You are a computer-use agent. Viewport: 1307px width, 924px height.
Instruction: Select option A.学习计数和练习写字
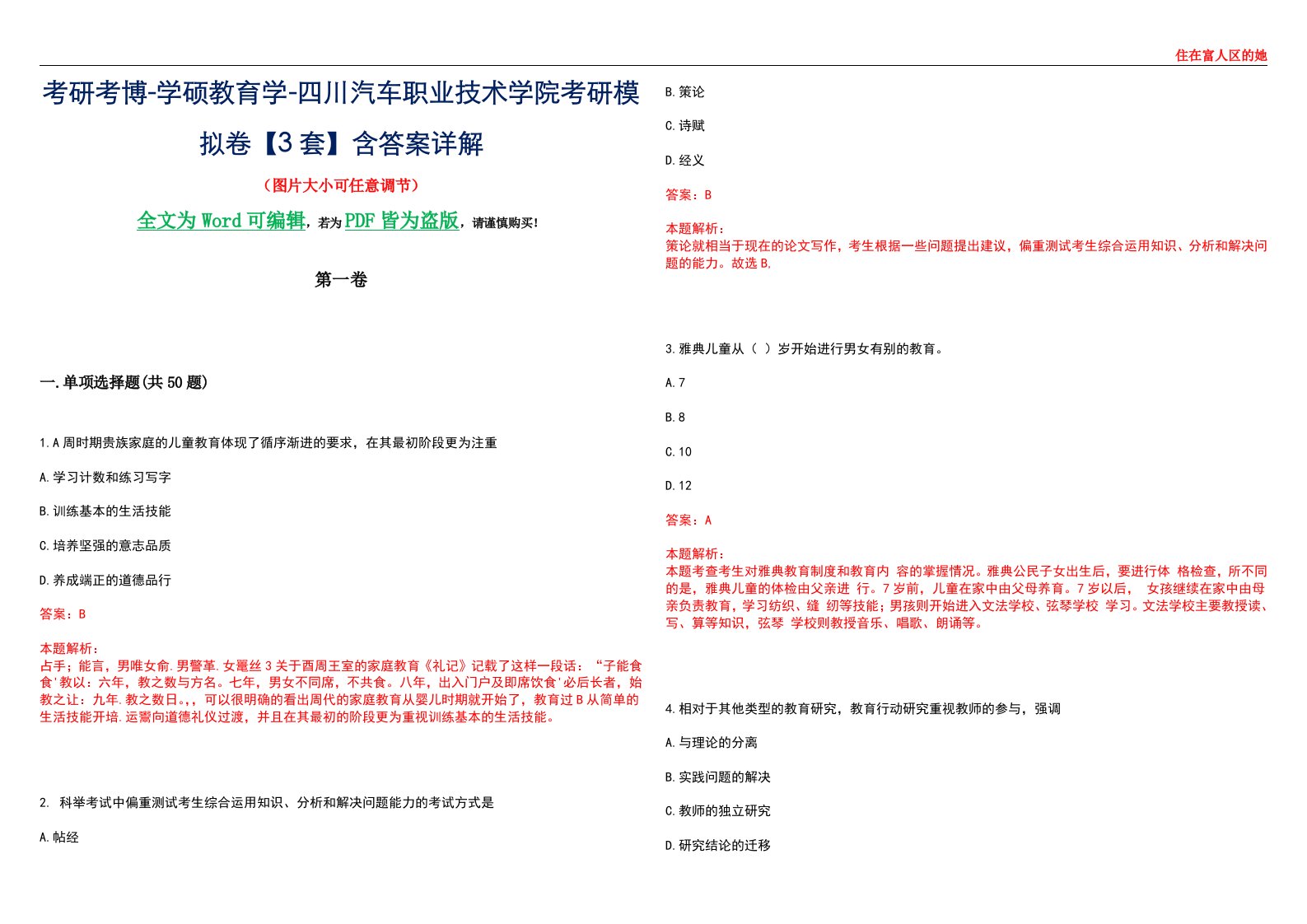105,478
